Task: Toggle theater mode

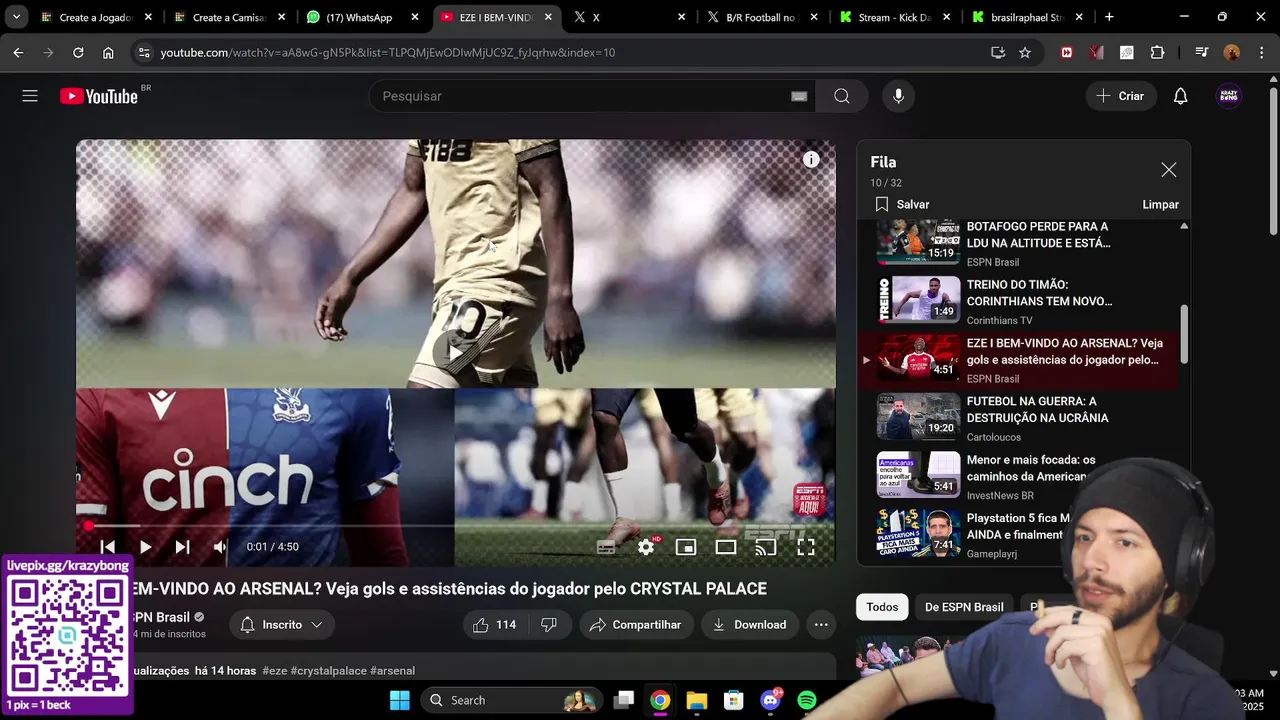Action: pyautogui.click(x=726, y=547)
